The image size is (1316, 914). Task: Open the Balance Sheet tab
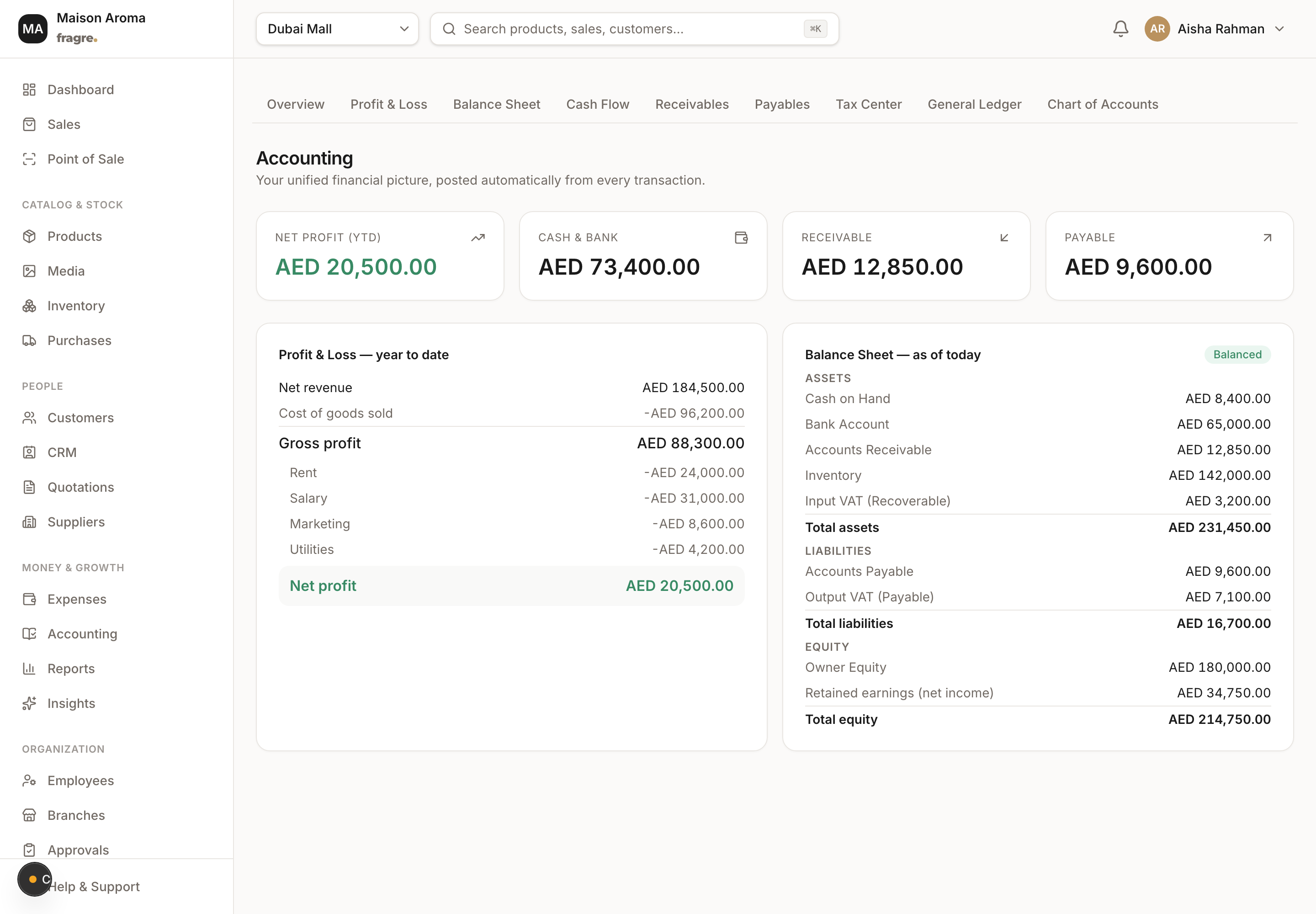[x=497, y=104]
